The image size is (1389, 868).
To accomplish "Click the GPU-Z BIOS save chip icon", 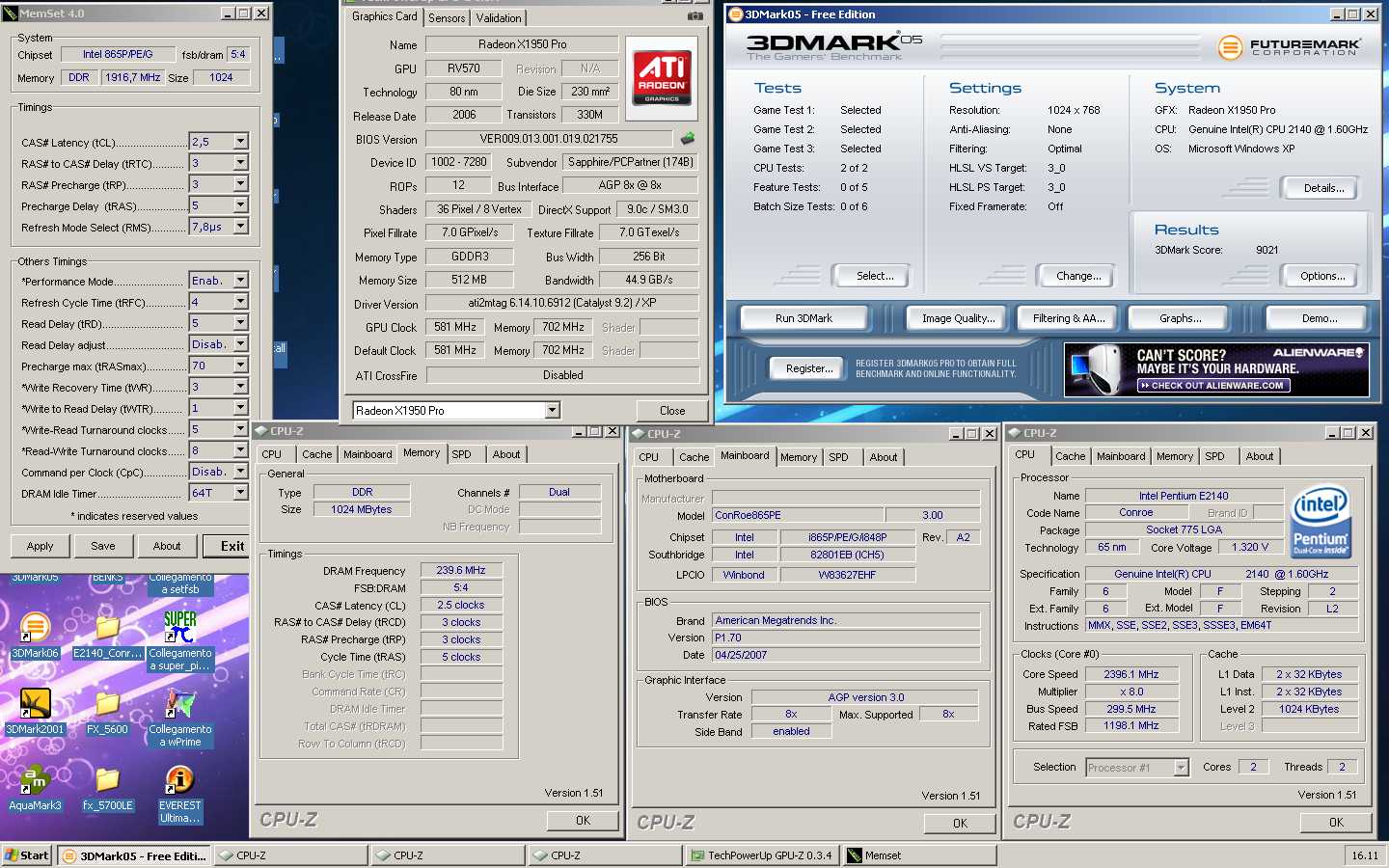I will click(x=688, y=138).
